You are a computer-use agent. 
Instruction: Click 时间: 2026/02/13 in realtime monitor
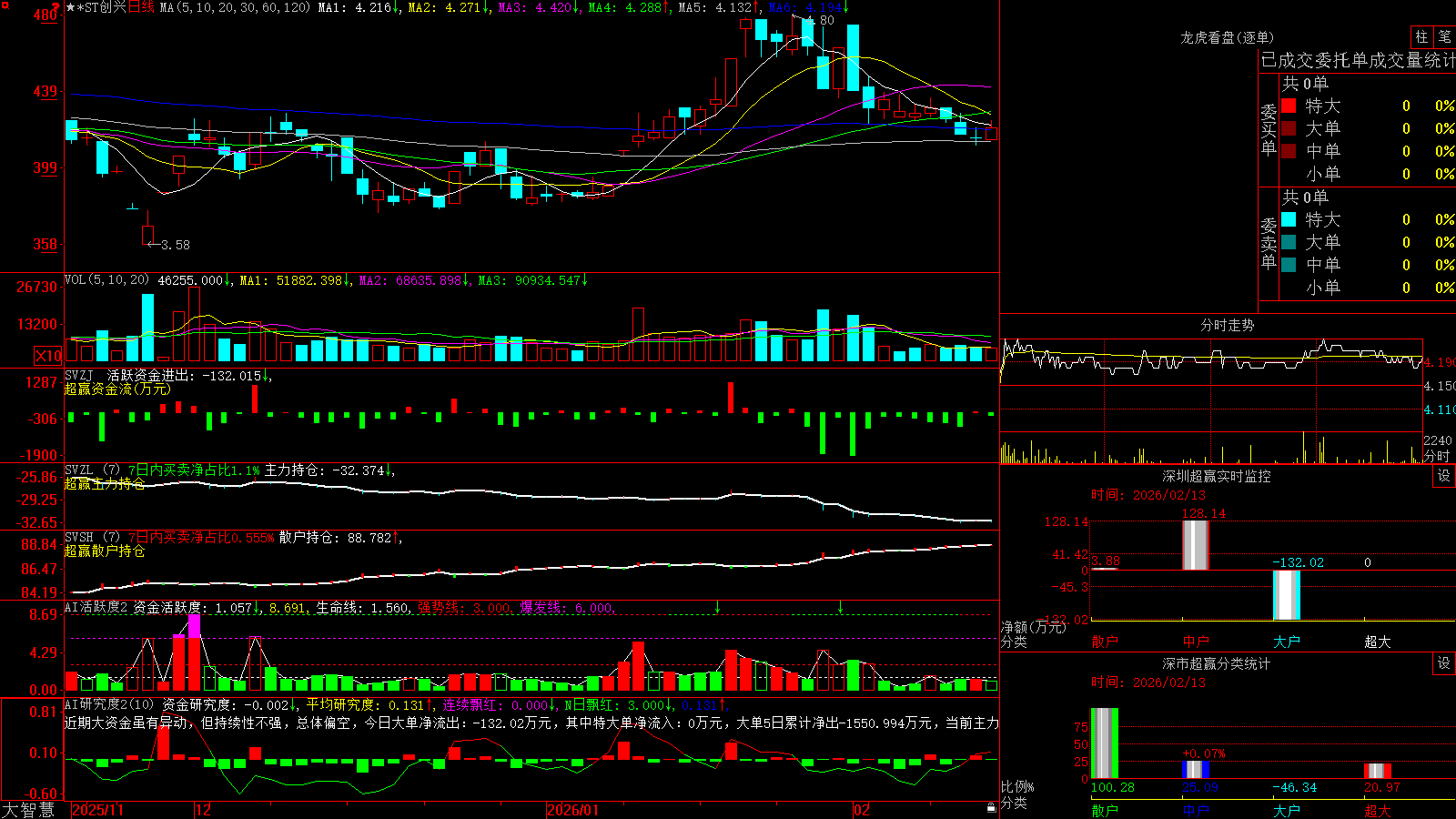pyautogui.click(x=1148, y=495)
